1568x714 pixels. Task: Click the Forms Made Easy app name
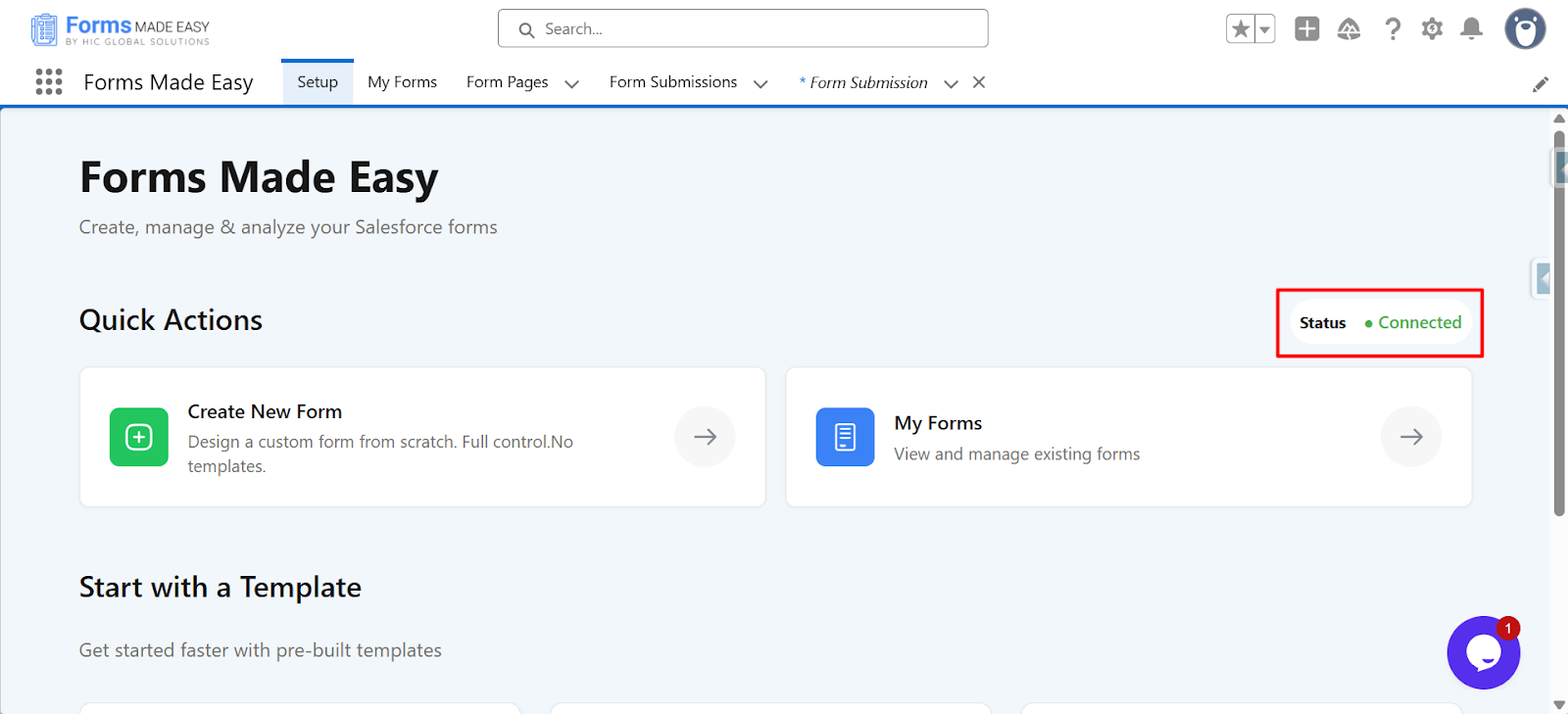pos(169,82)
